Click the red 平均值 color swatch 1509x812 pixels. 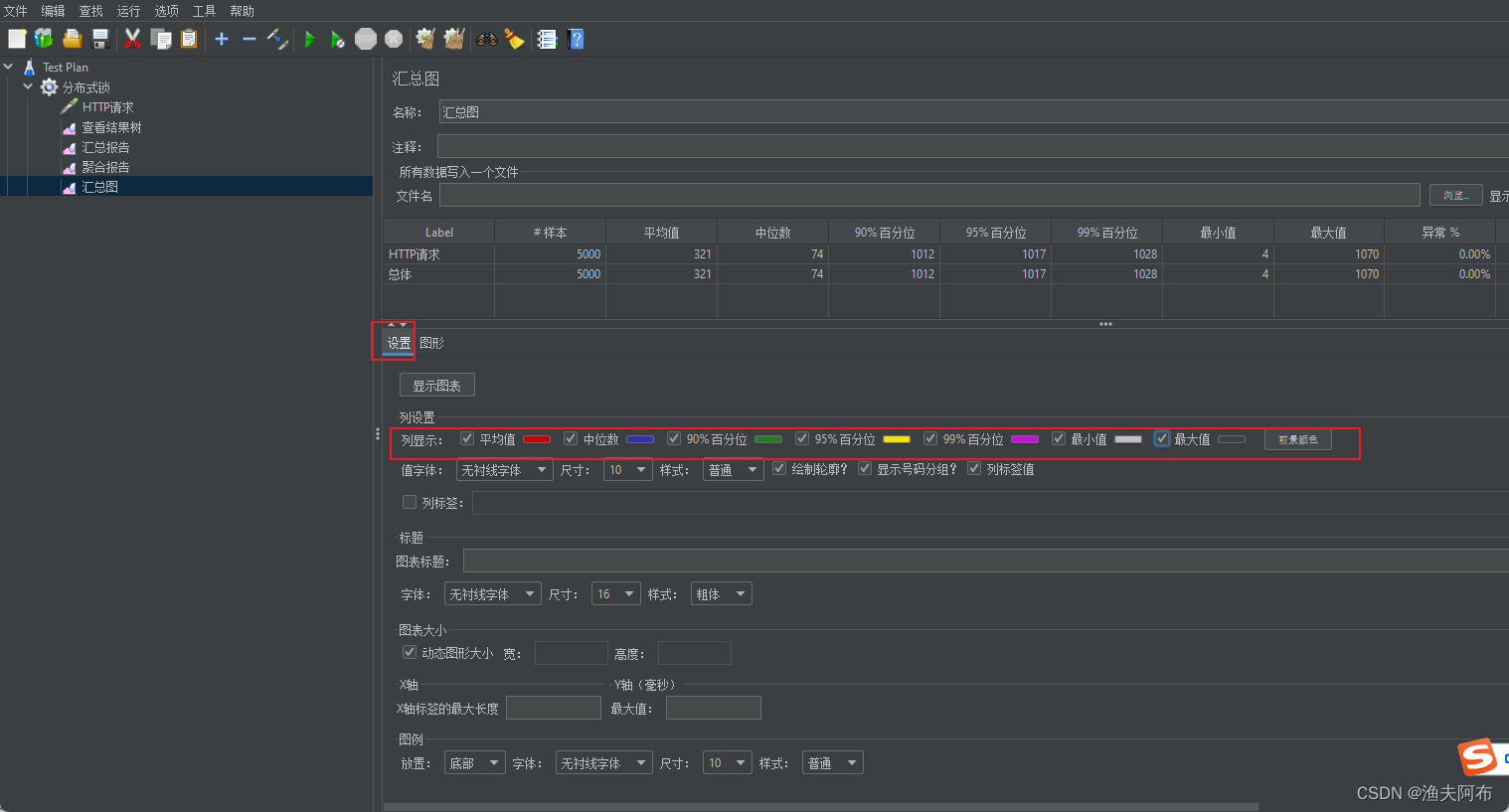coord(537,438)
